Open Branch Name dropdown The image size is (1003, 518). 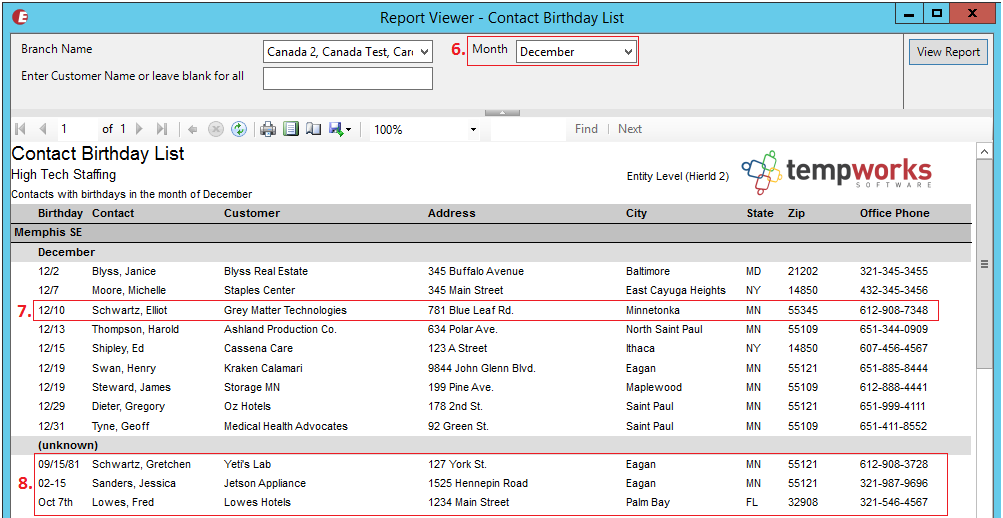[424, 52]
